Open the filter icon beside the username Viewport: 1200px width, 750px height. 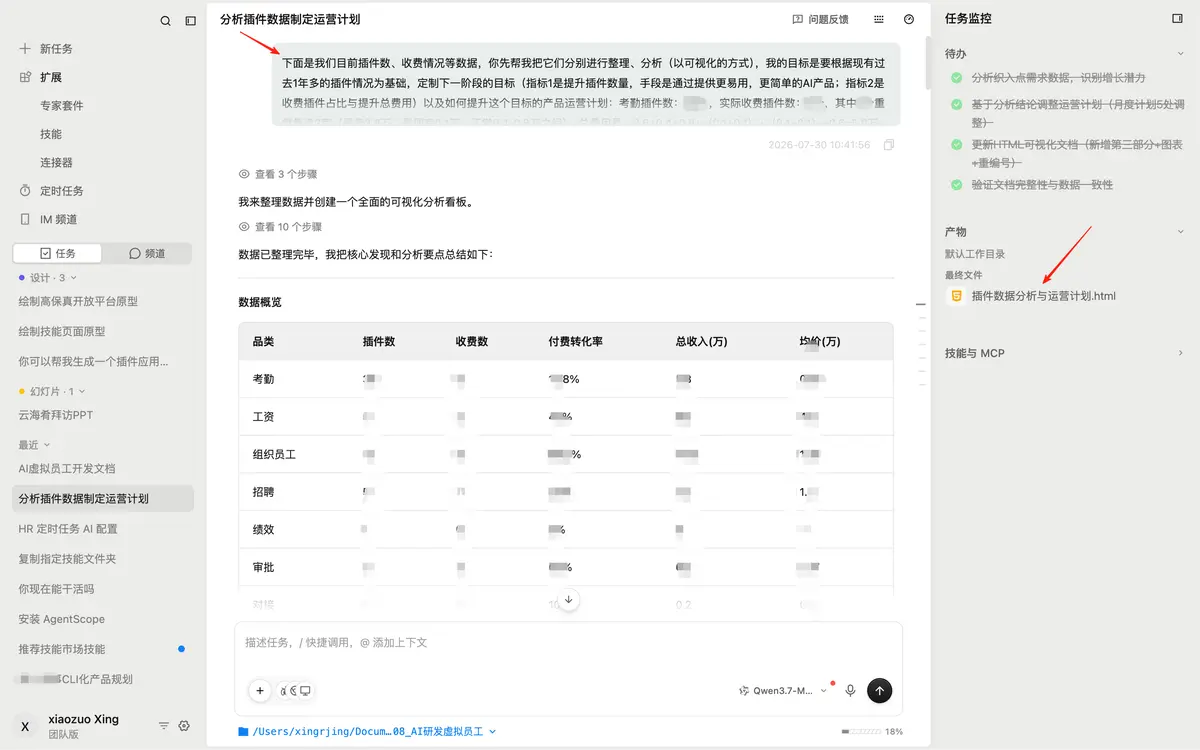click(x=164, y=726)
